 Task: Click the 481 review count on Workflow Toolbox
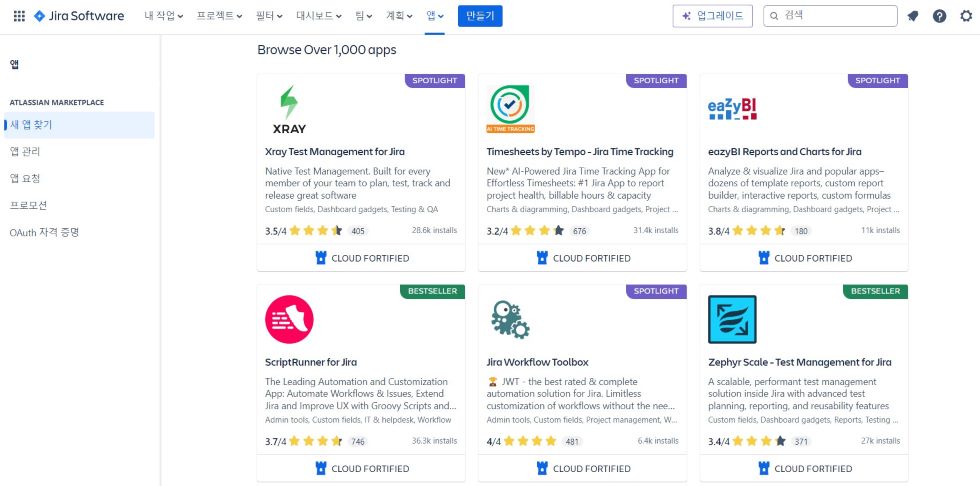[x=571, y=442]
